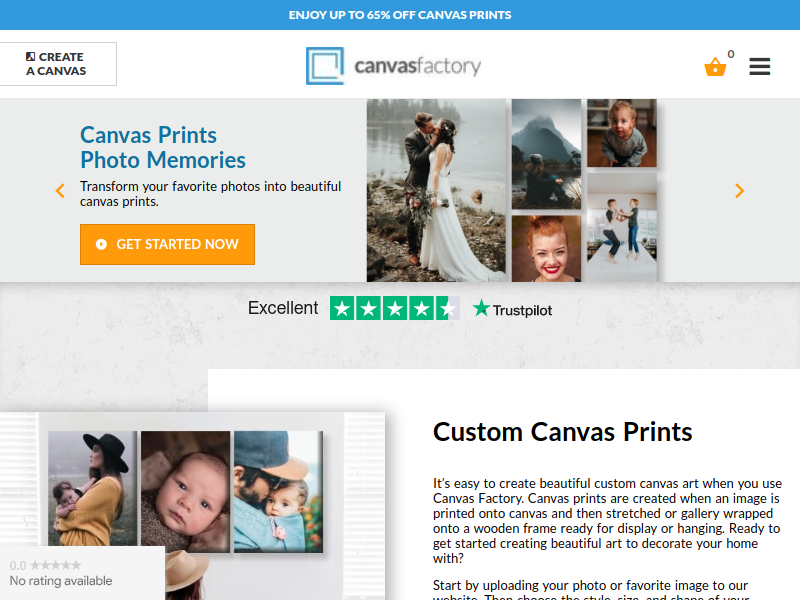Open the hamburger navigation menu
This screenshot has width=800, height=600.
[759, 66]
